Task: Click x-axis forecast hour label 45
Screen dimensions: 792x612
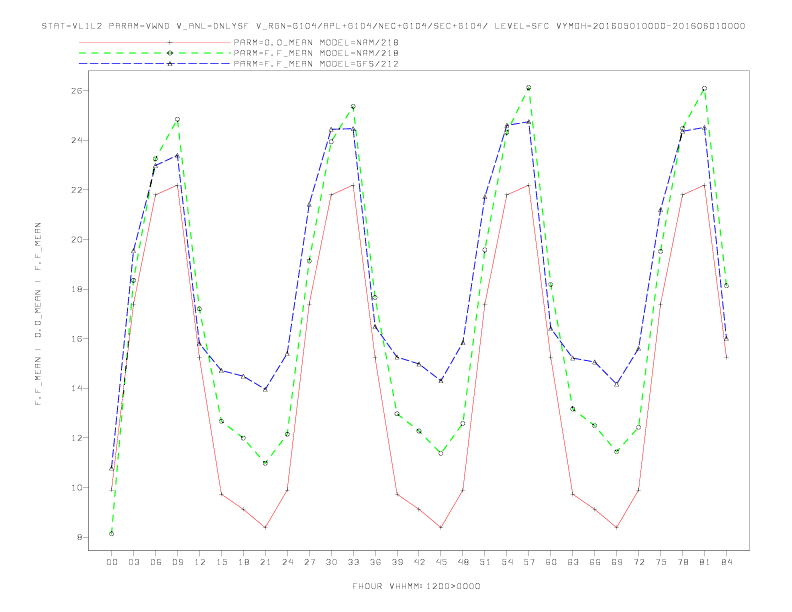Action: tap(441, 562)
